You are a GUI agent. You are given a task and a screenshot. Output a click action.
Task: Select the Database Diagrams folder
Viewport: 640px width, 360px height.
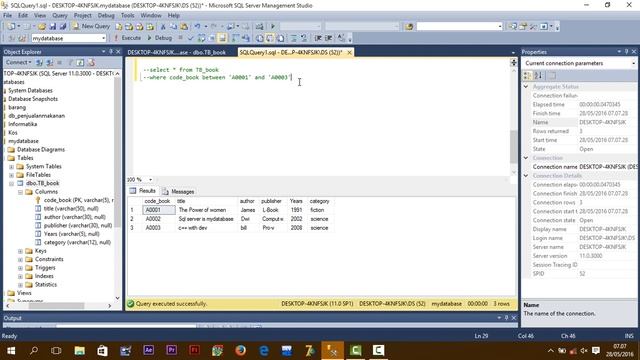41,150
